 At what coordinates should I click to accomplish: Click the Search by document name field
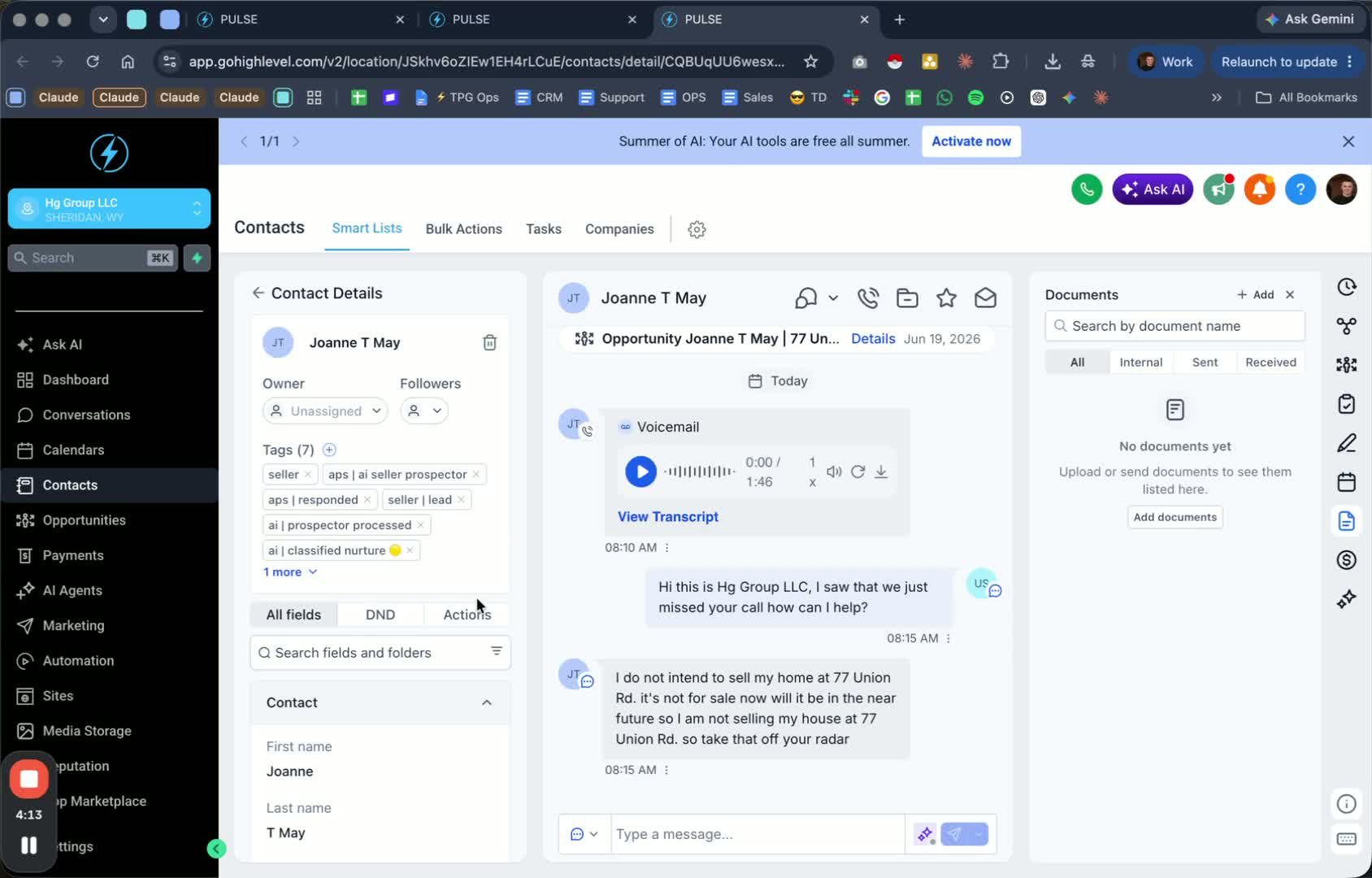coord(1175,326)
